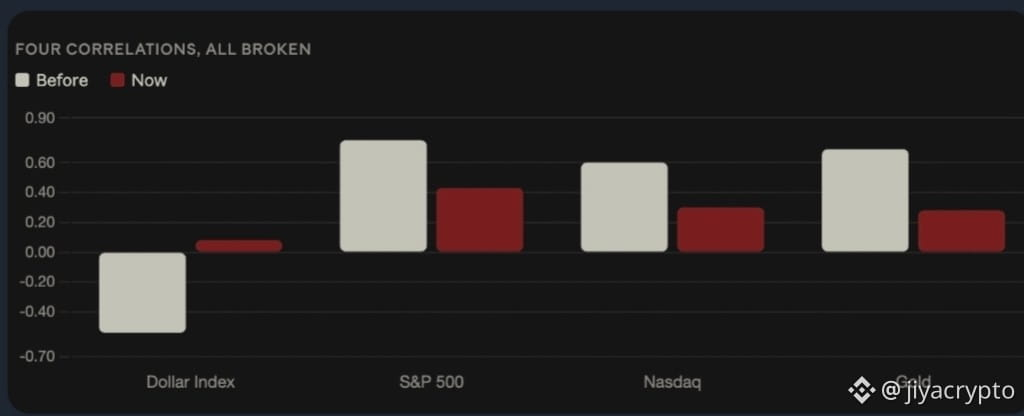Image resolution: width=1024 pixels, height=416 pixels.
Task: Select the Dollar Index Before bar
Action: tap(142, 293)
